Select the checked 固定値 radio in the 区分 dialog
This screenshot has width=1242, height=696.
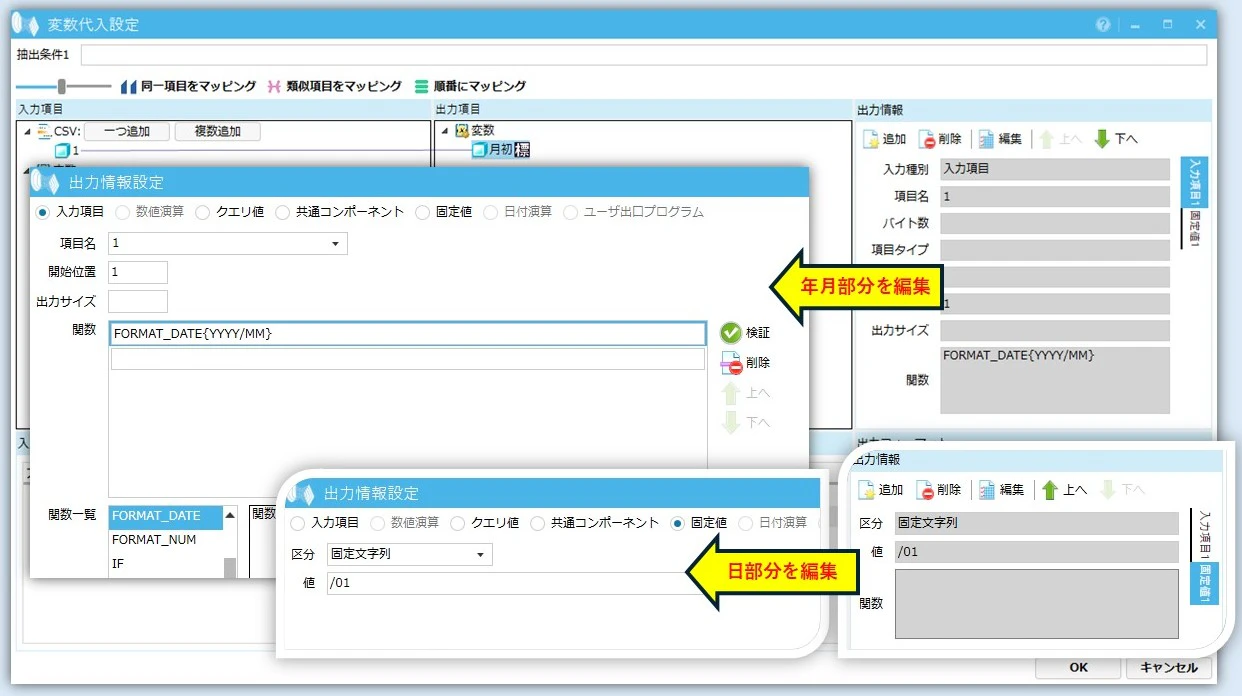[x=678, y=522]
